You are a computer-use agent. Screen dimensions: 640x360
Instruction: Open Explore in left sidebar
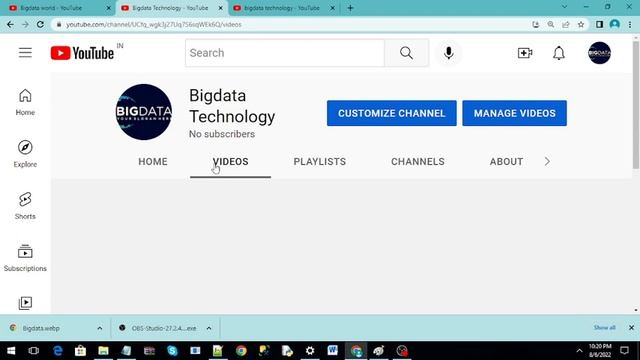pos(25,154)
